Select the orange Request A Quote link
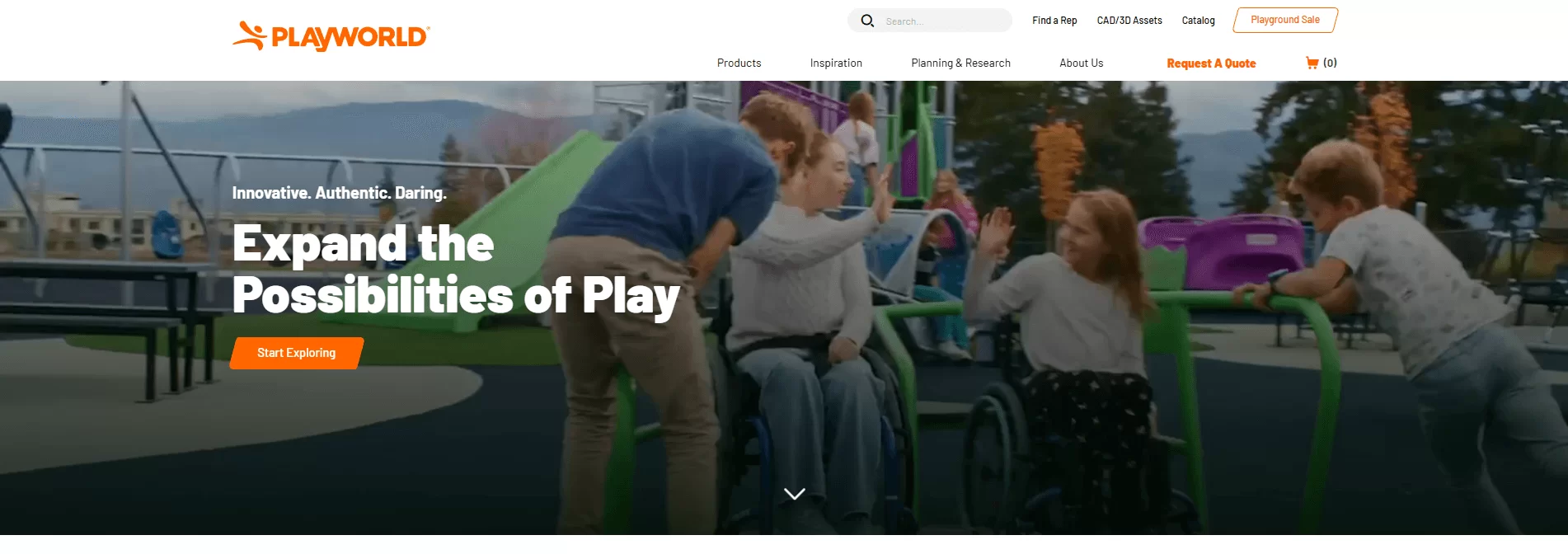1568x554 pixels. click(1211, 63)
